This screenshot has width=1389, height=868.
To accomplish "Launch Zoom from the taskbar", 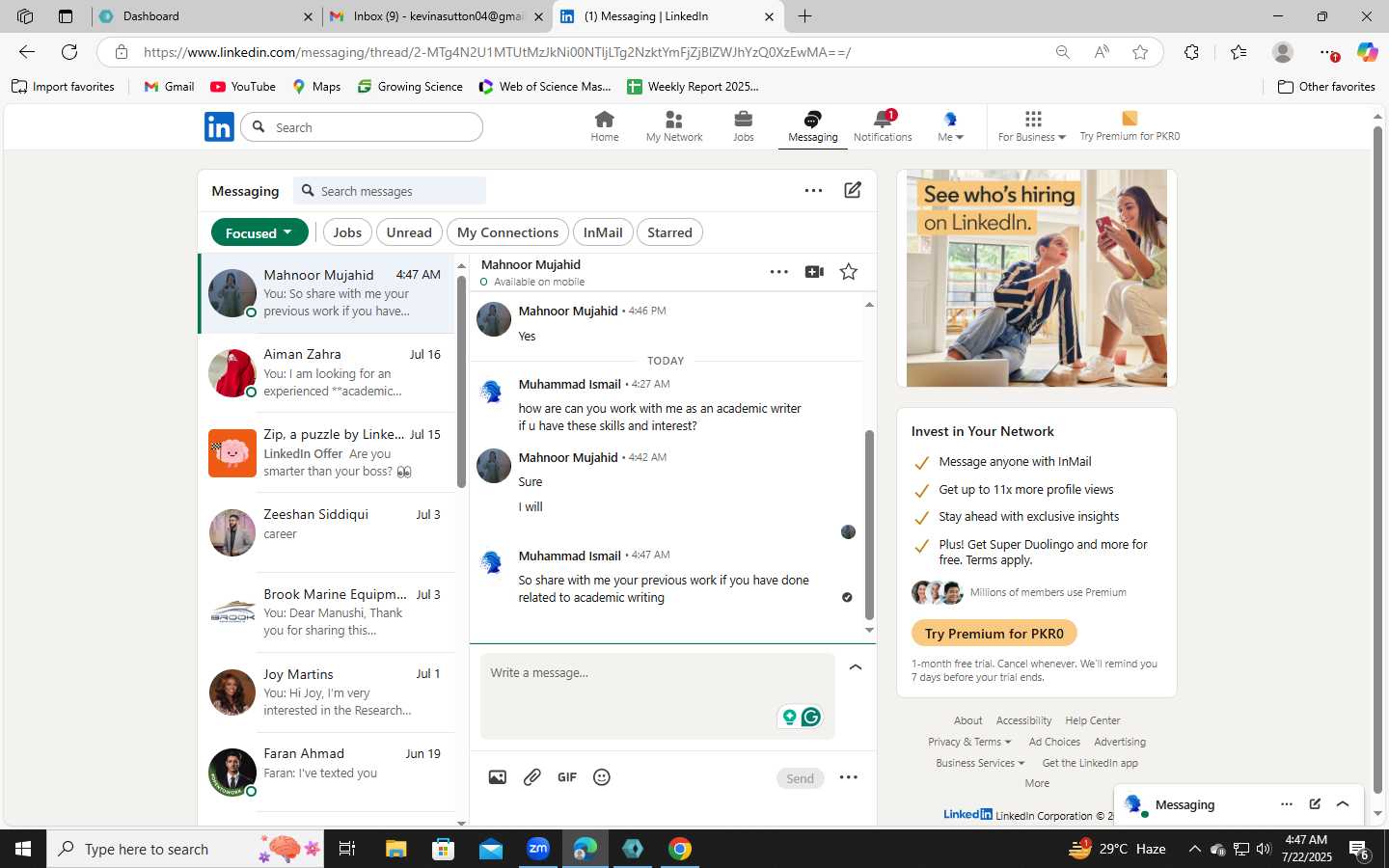I will point(538,849).
